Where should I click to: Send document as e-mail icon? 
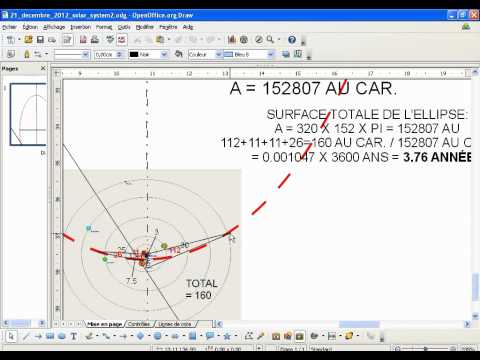52,40
